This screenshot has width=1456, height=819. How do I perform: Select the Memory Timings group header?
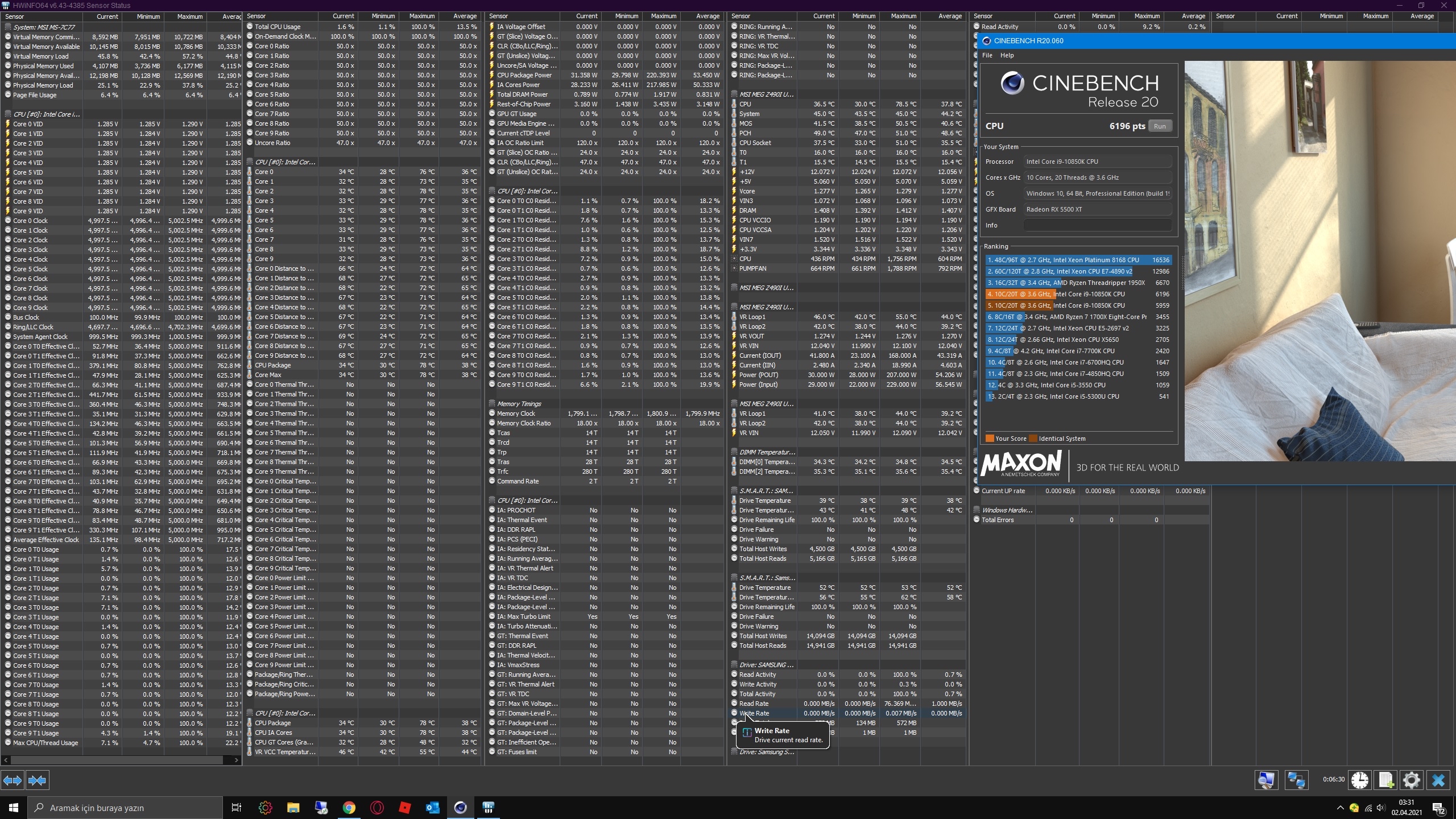tap(605, 404)
